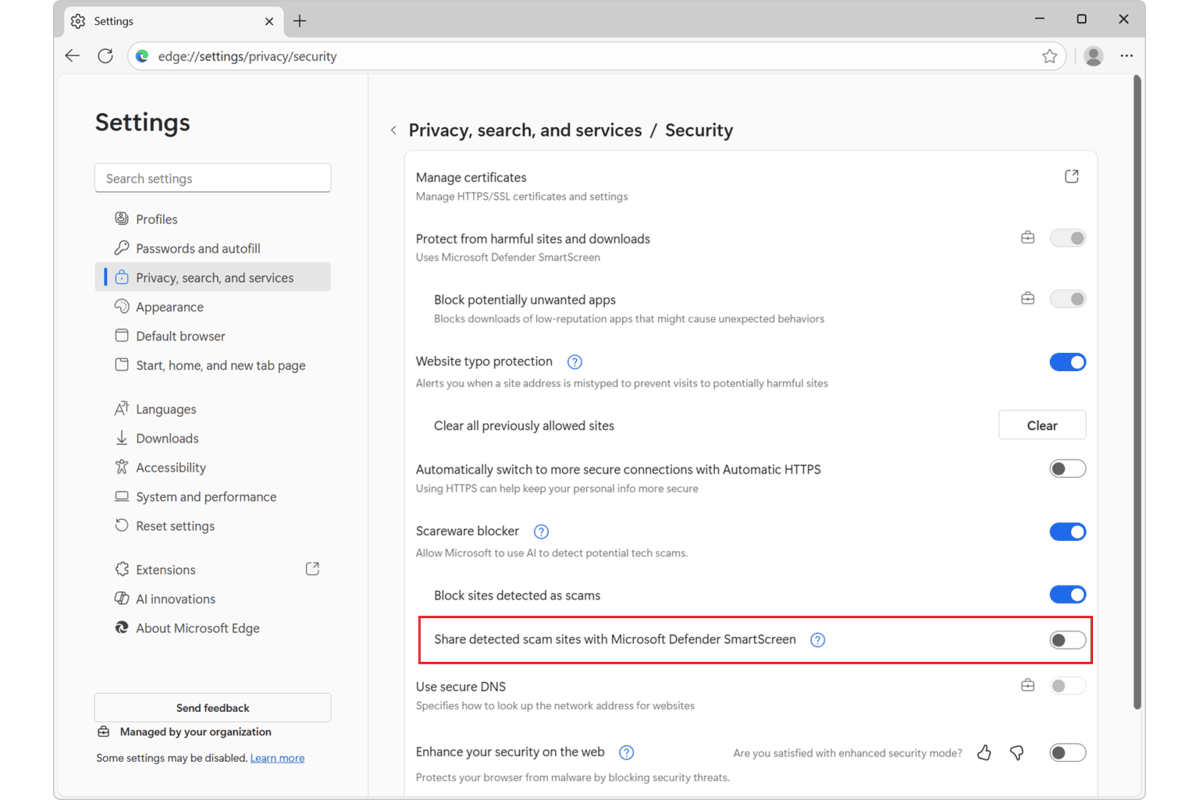Click the favorite star icon in address bar
Image resolution: width=1200 pixels, height=800 pixels.
pyautogui.click(x=1049, y=57)
